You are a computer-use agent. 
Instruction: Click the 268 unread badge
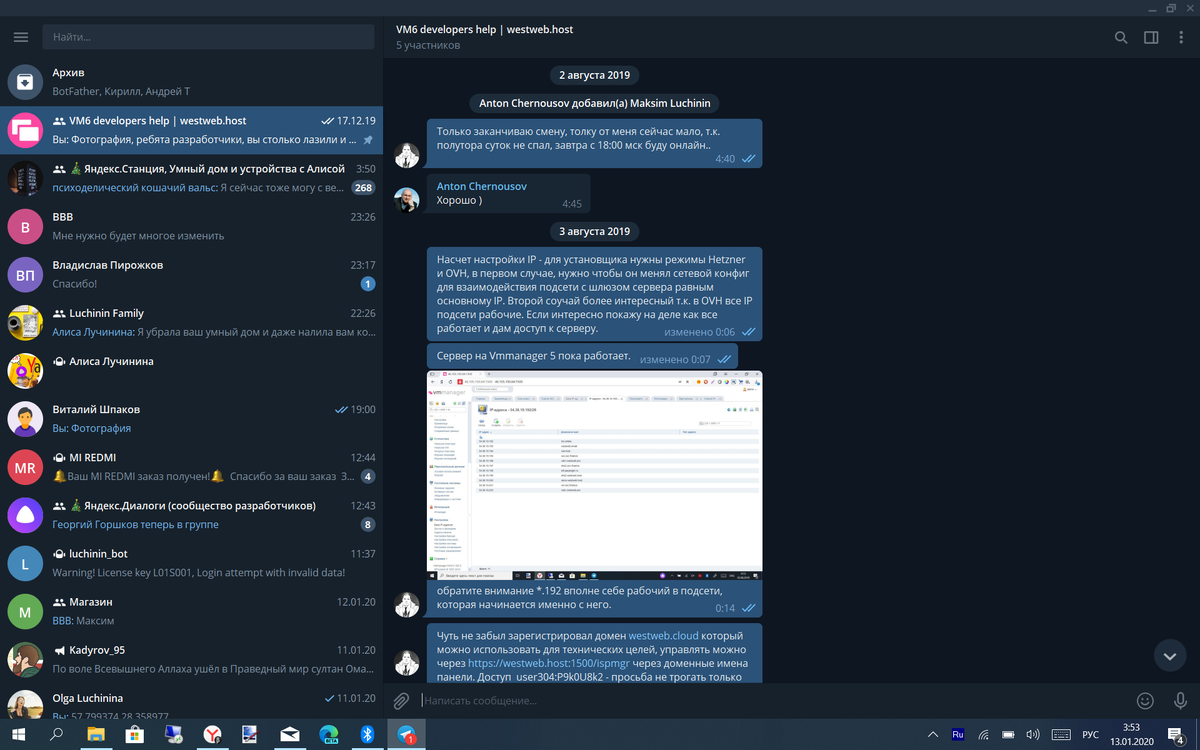point(363,188)
